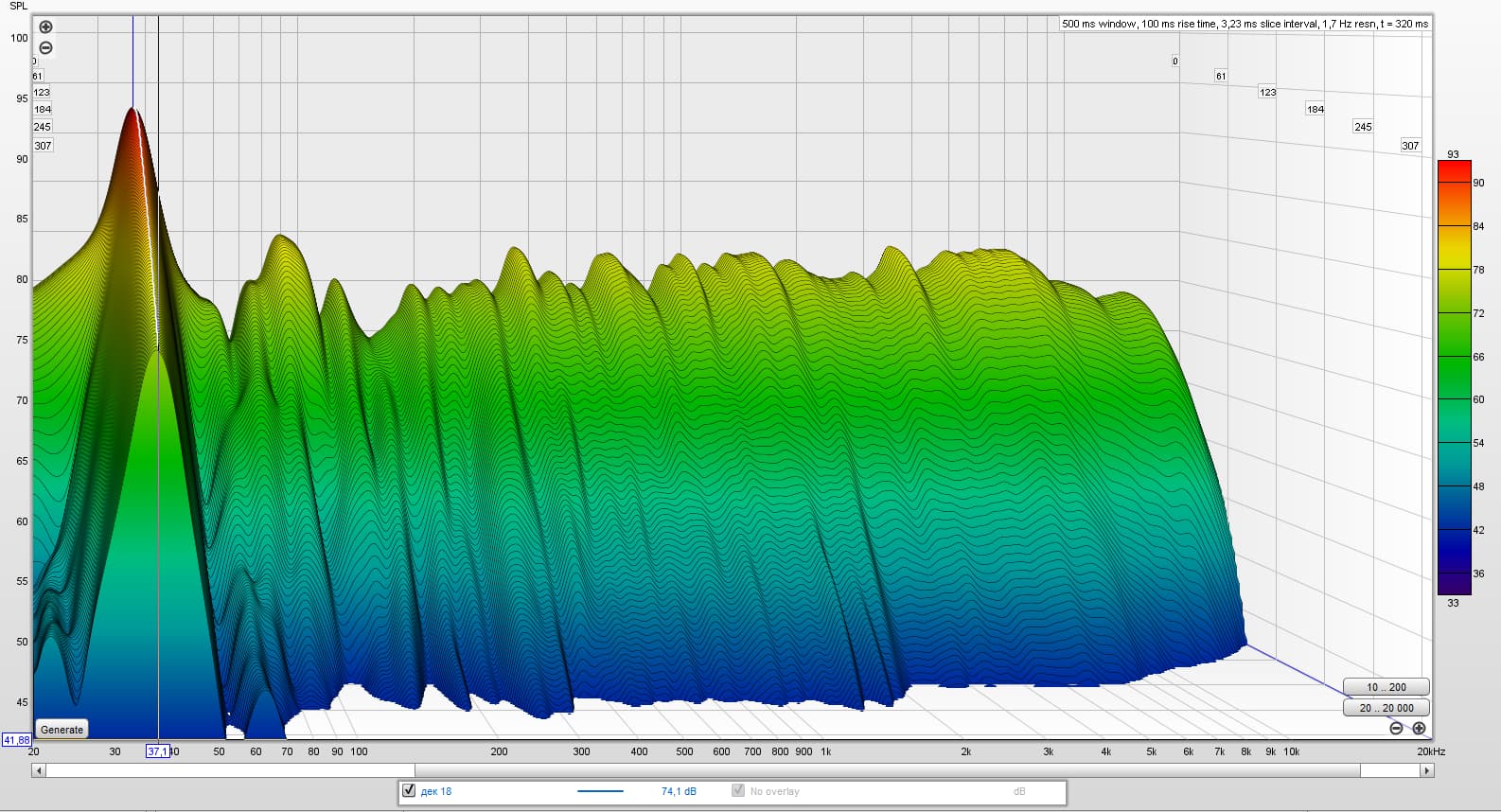Click the 307 time label beside SPL axis

(43, 146)
